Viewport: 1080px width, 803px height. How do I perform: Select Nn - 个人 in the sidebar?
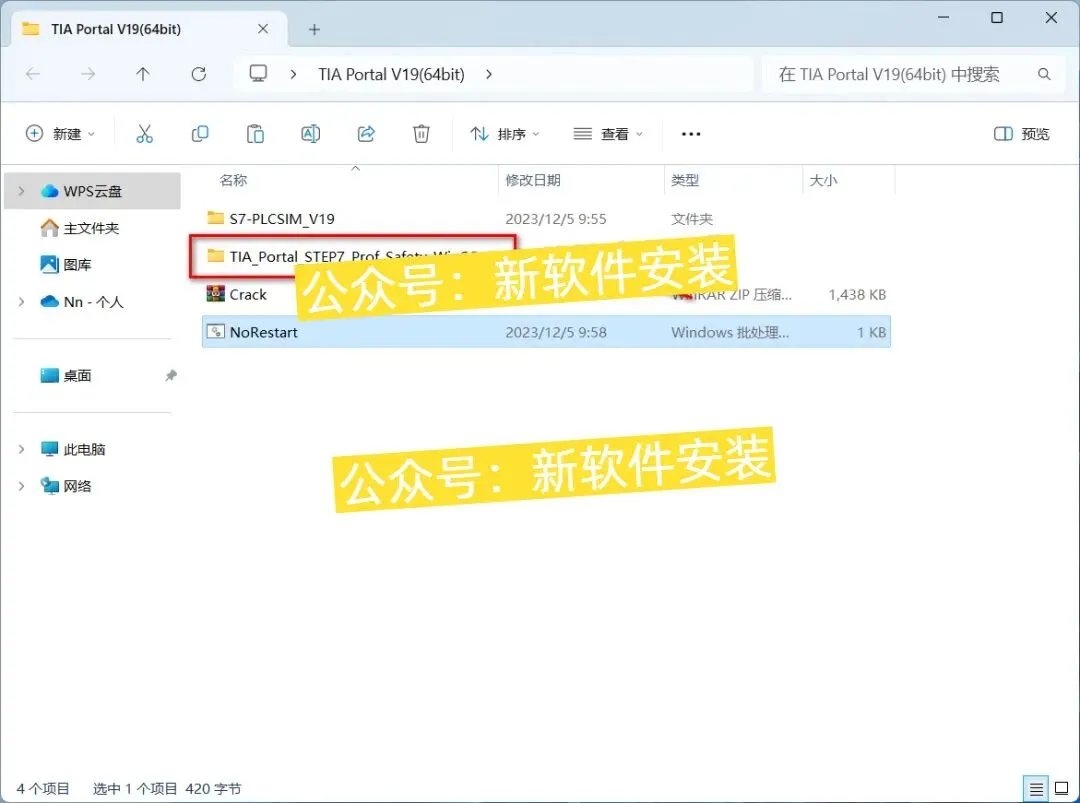click(x=94, y=302)
